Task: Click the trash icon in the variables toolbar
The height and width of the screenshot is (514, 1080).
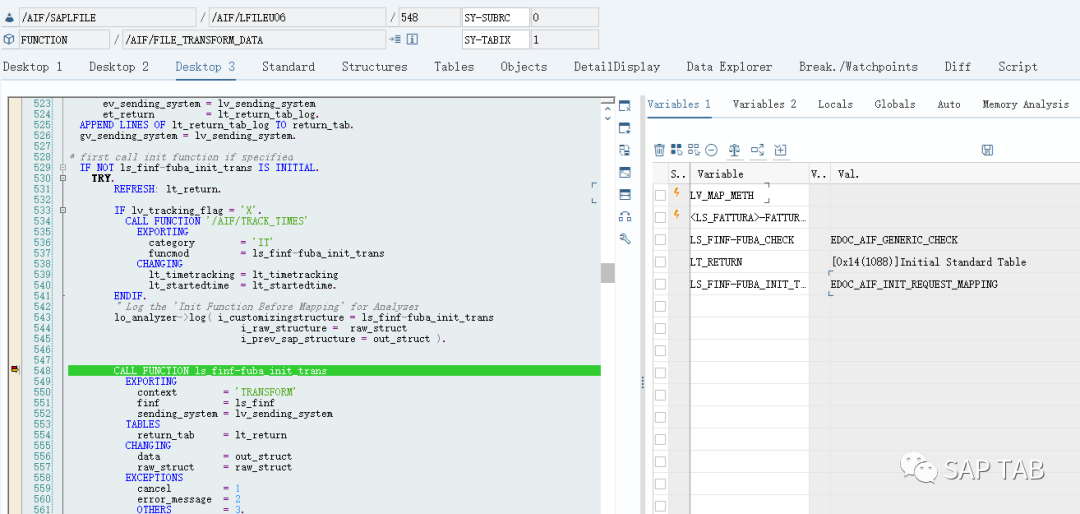Action: (659, 150)
